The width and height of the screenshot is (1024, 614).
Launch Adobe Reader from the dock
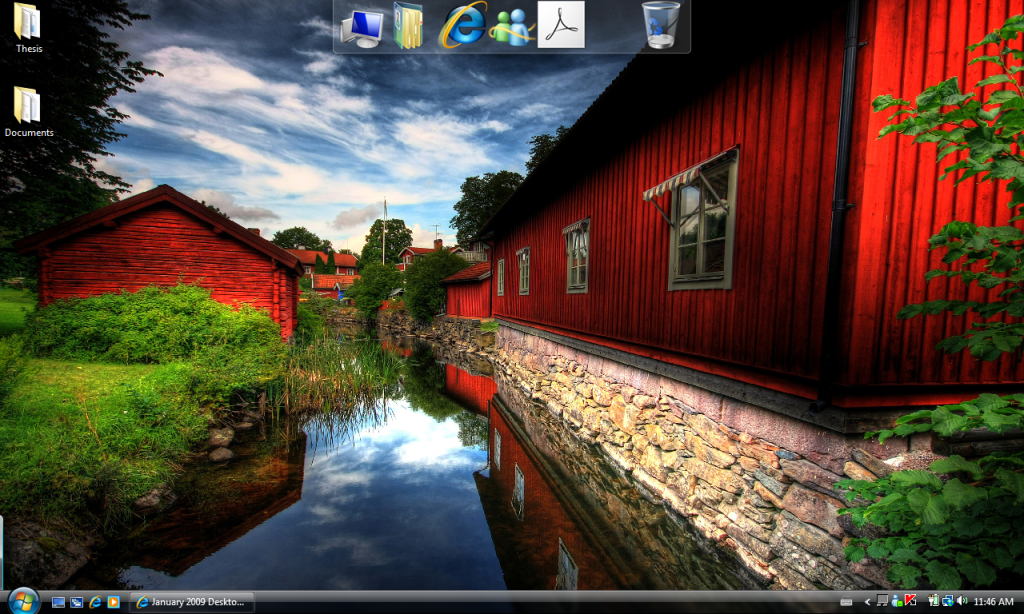point(560,25)
